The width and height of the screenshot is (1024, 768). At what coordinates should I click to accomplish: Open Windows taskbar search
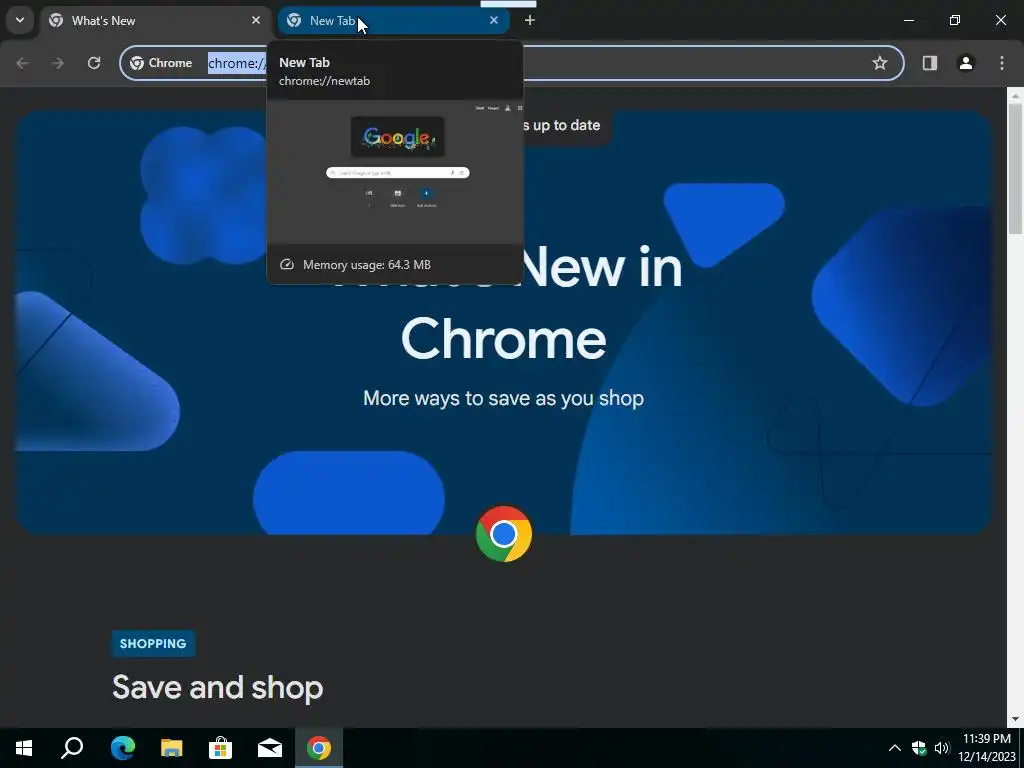point(72,748)
